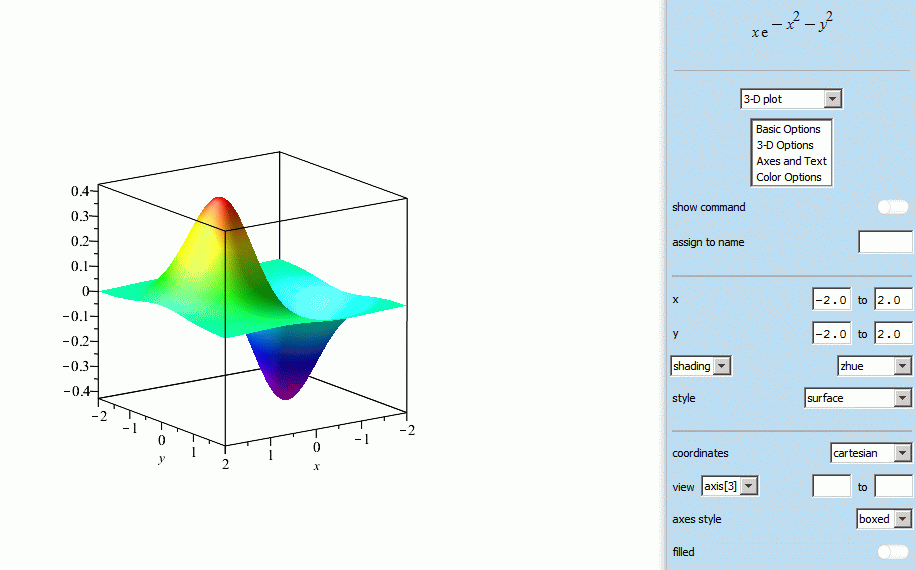This screenshot has height=570, width=916.
Task: Click the view range lower bound field
Action: 831,487
